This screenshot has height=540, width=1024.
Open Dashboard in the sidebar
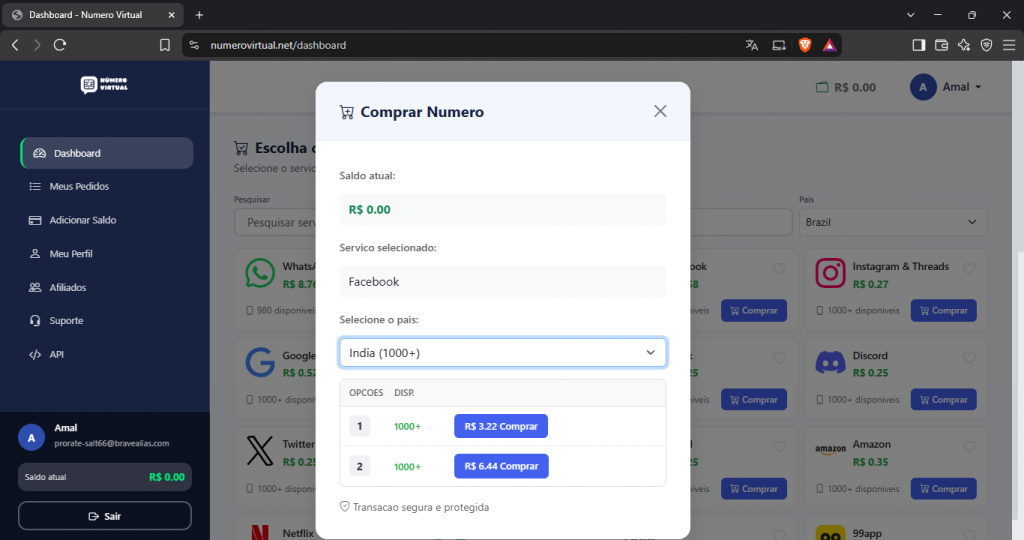pyautogui.click(x=107, y=153)
